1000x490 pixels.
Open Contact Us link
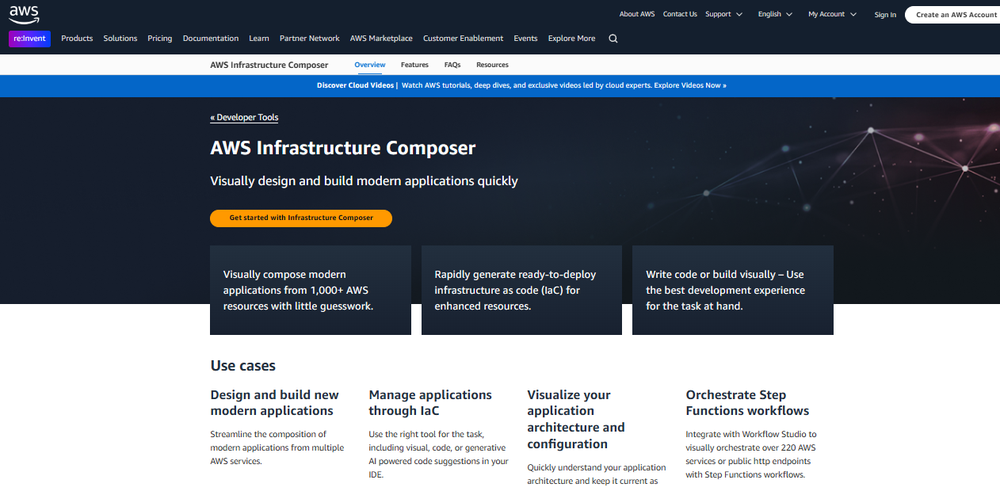tap(680, 14)
